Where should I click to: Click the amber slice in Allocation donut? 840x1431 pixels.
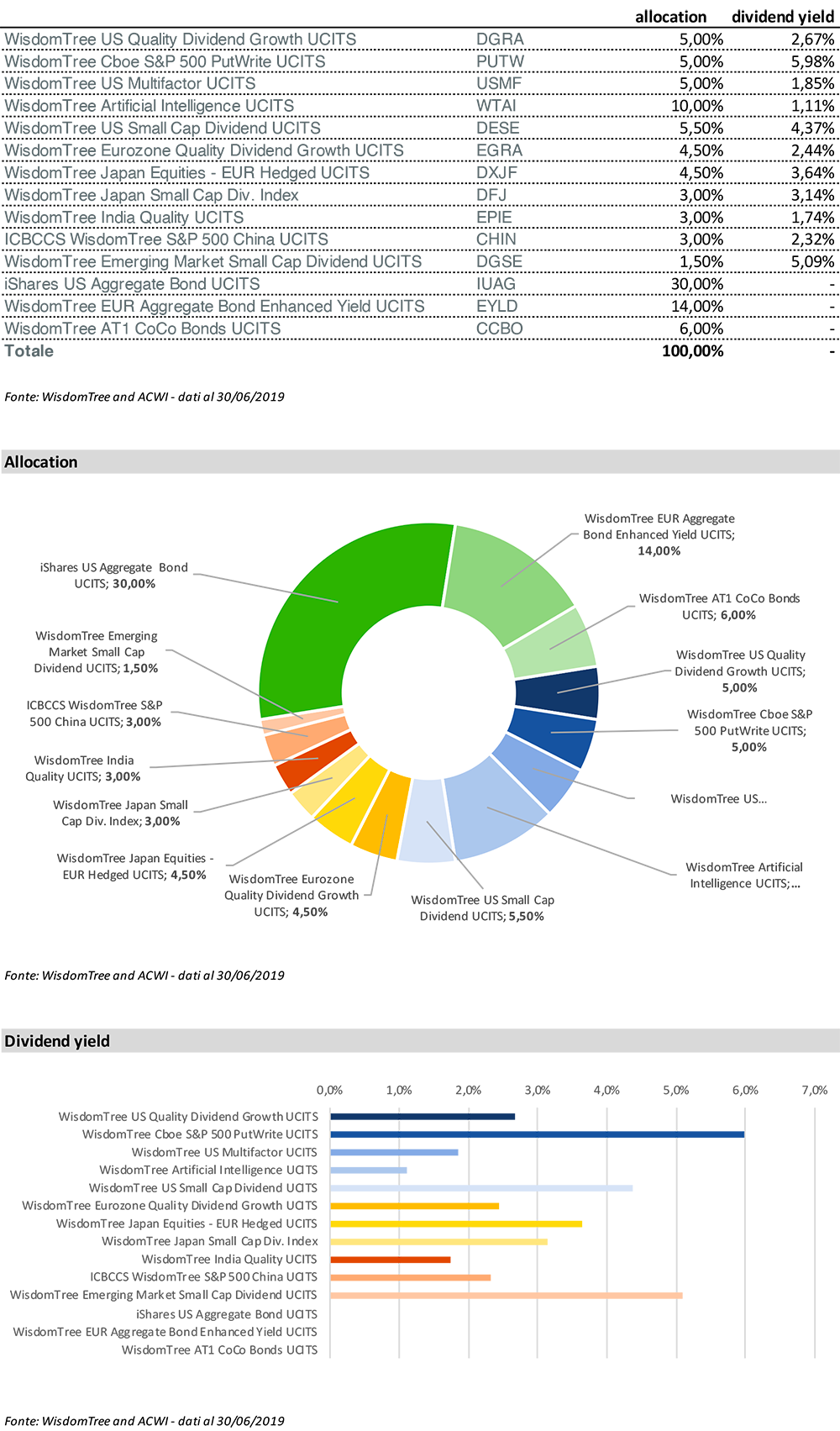coord(382,819)
